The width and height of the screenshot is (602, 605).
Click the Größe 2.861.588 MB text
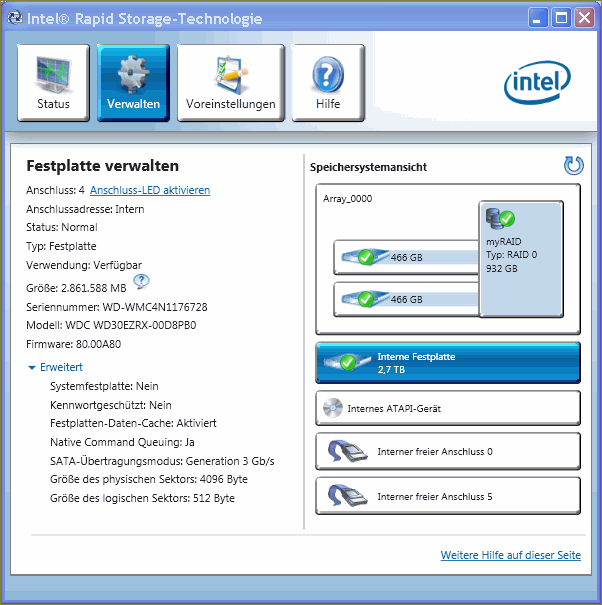[76, 288]
